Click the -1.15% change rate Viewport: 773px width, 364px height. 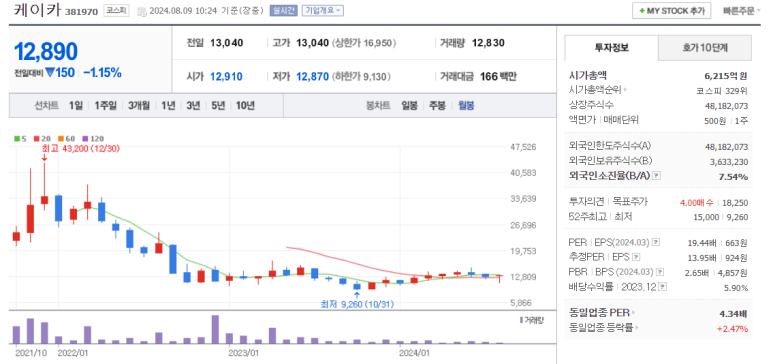click(x=103, y=73)
